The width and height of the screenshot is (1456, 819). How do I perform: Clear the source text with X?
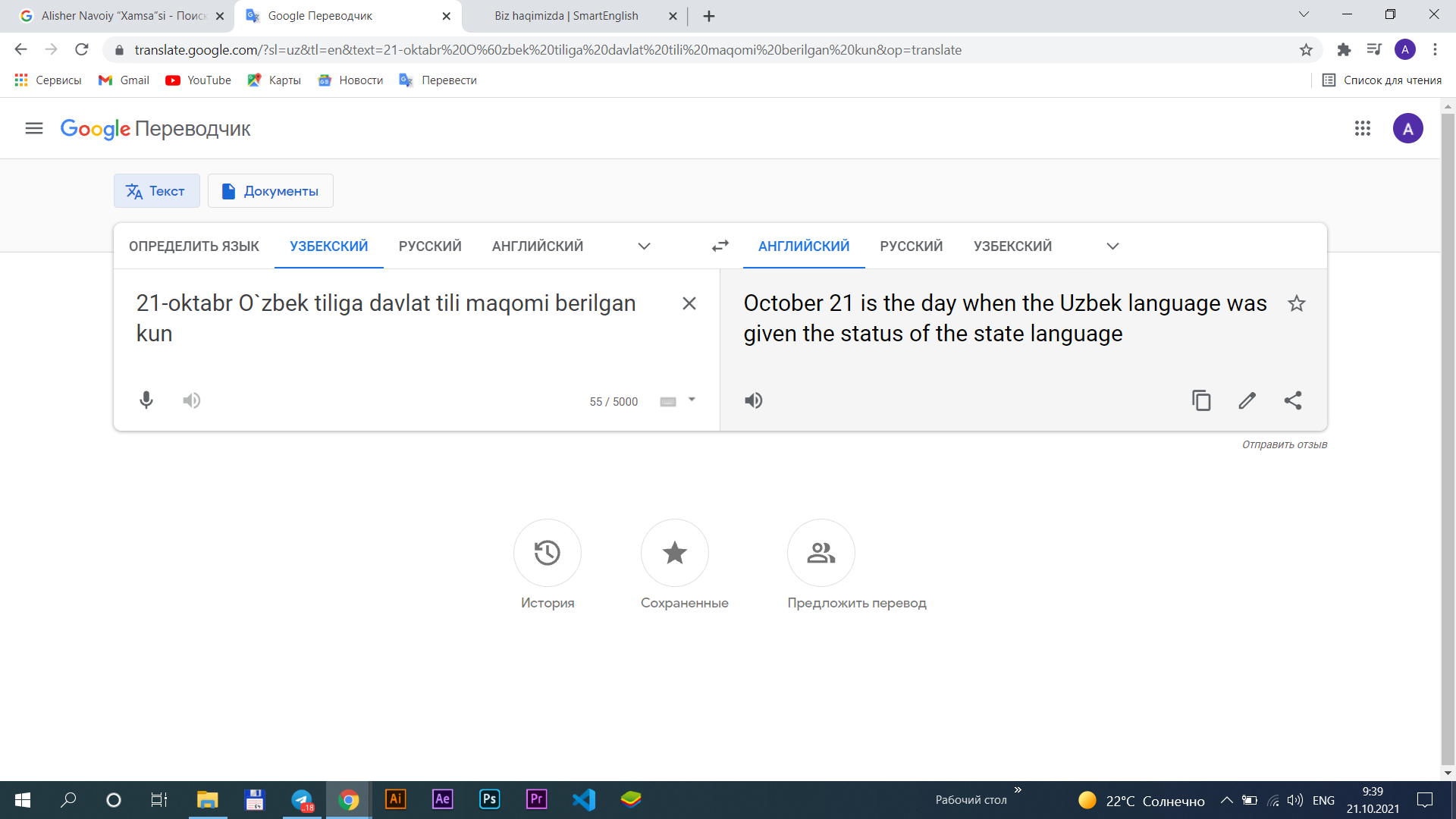pyautogui.click(x=689, y=303)
